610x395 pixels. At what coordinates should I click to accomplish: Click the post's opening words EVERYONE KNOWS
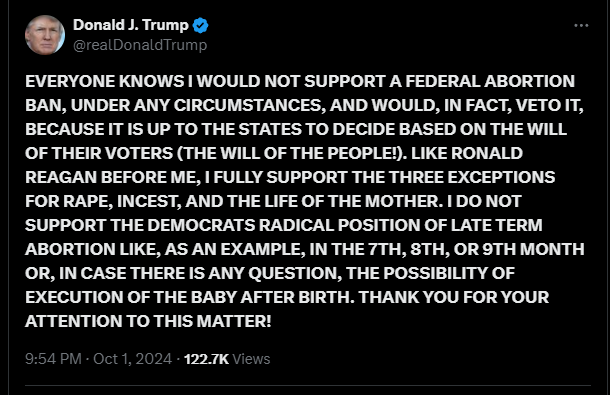tap(104, 81)
